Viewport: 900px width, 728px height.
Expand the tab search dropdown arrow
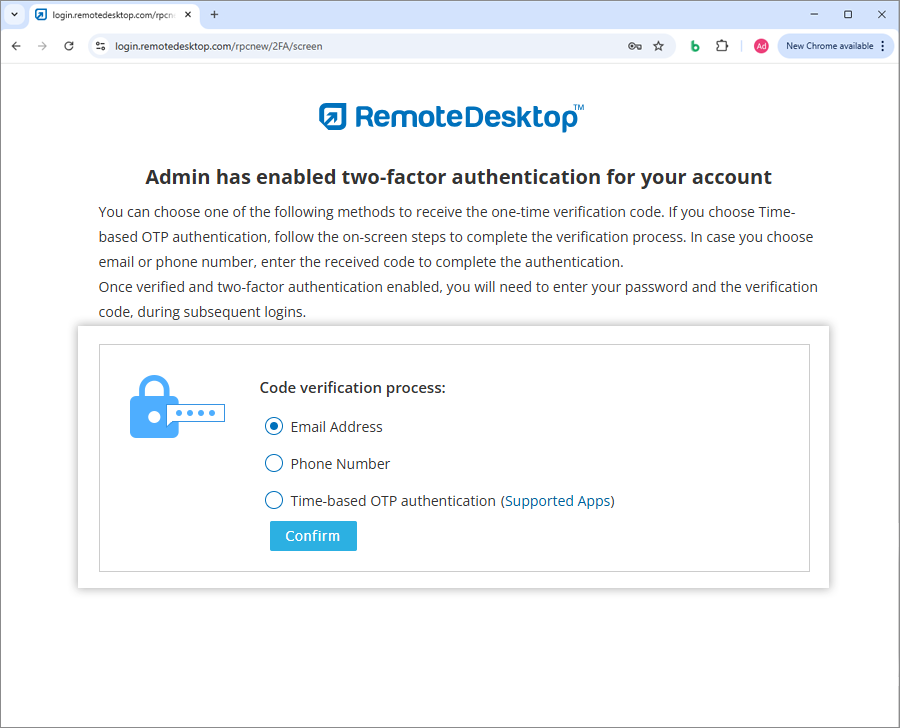click(x=14, y=15)
